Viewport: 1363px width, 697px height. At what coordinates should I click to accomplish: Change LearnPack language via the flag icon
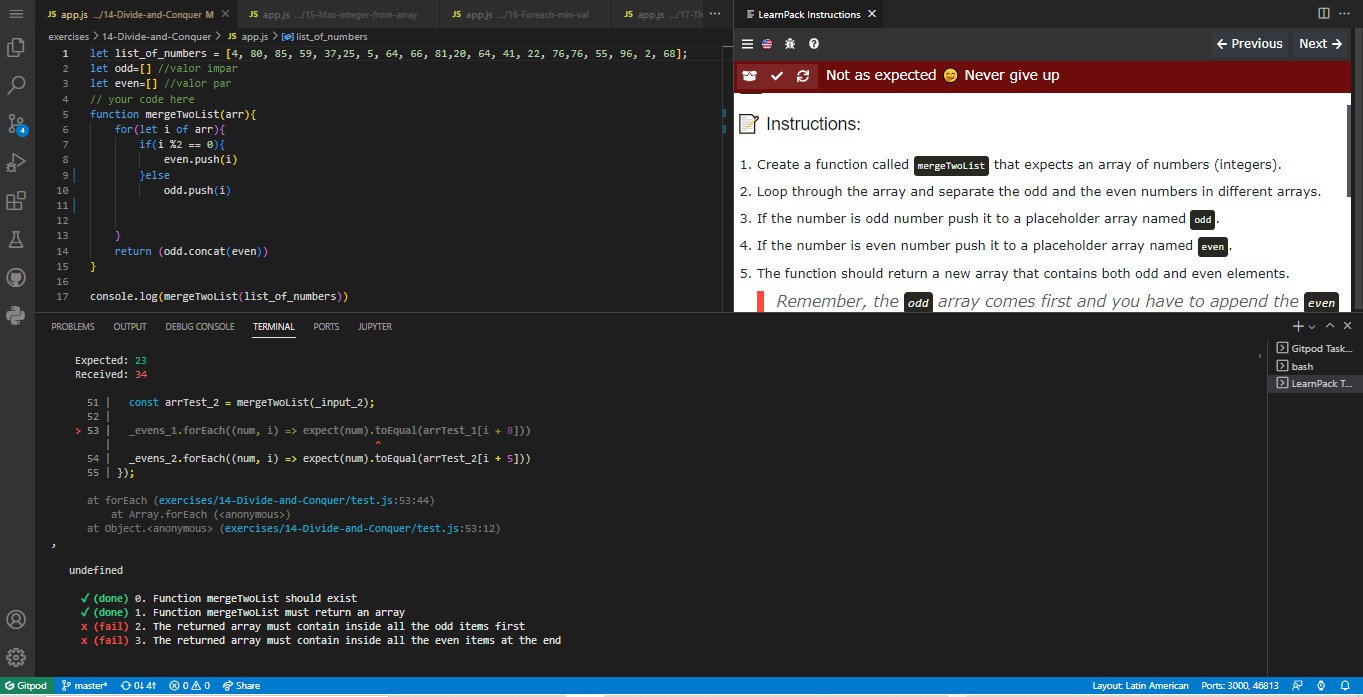pos(765,44)
